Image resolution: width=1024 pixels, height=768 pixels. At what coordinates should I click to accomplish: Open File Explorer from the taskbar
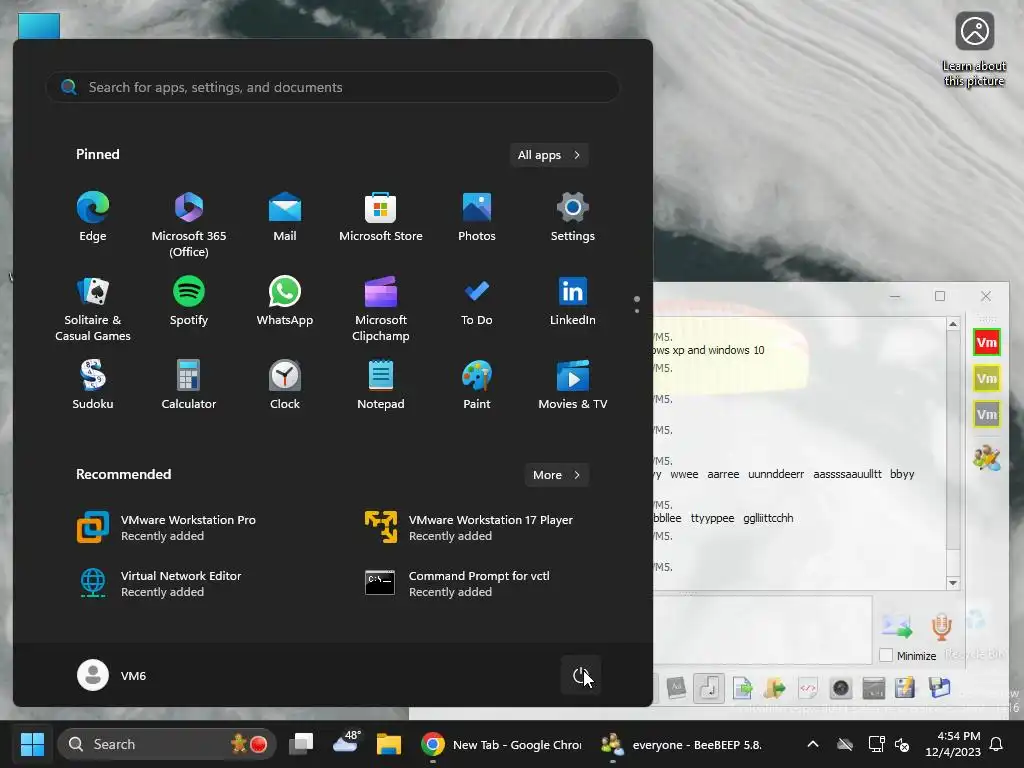(x=389, y=744)
